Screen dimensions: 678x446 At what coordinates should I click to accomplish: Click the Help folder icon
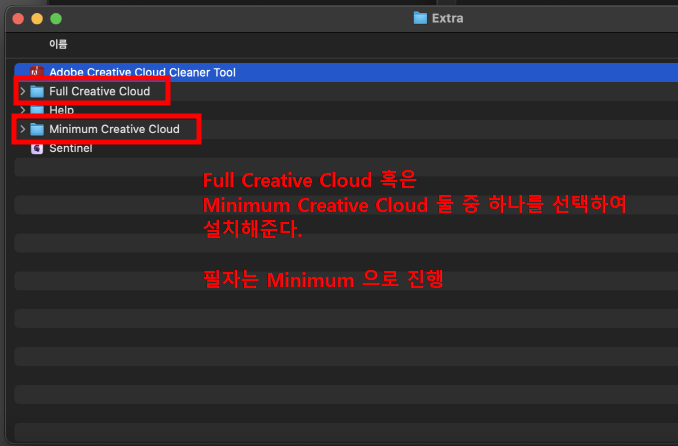coord(37,110)
